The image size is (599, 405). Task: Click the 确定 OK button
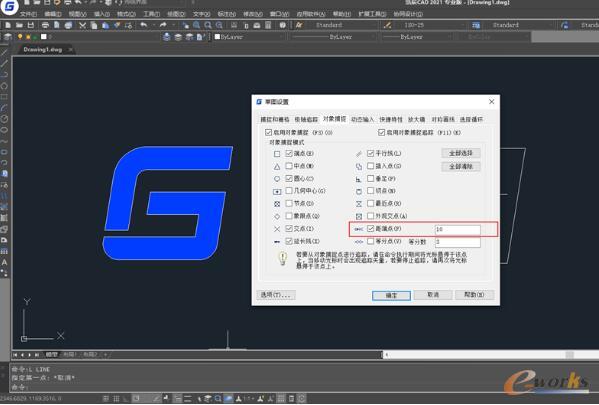point(391,295)
